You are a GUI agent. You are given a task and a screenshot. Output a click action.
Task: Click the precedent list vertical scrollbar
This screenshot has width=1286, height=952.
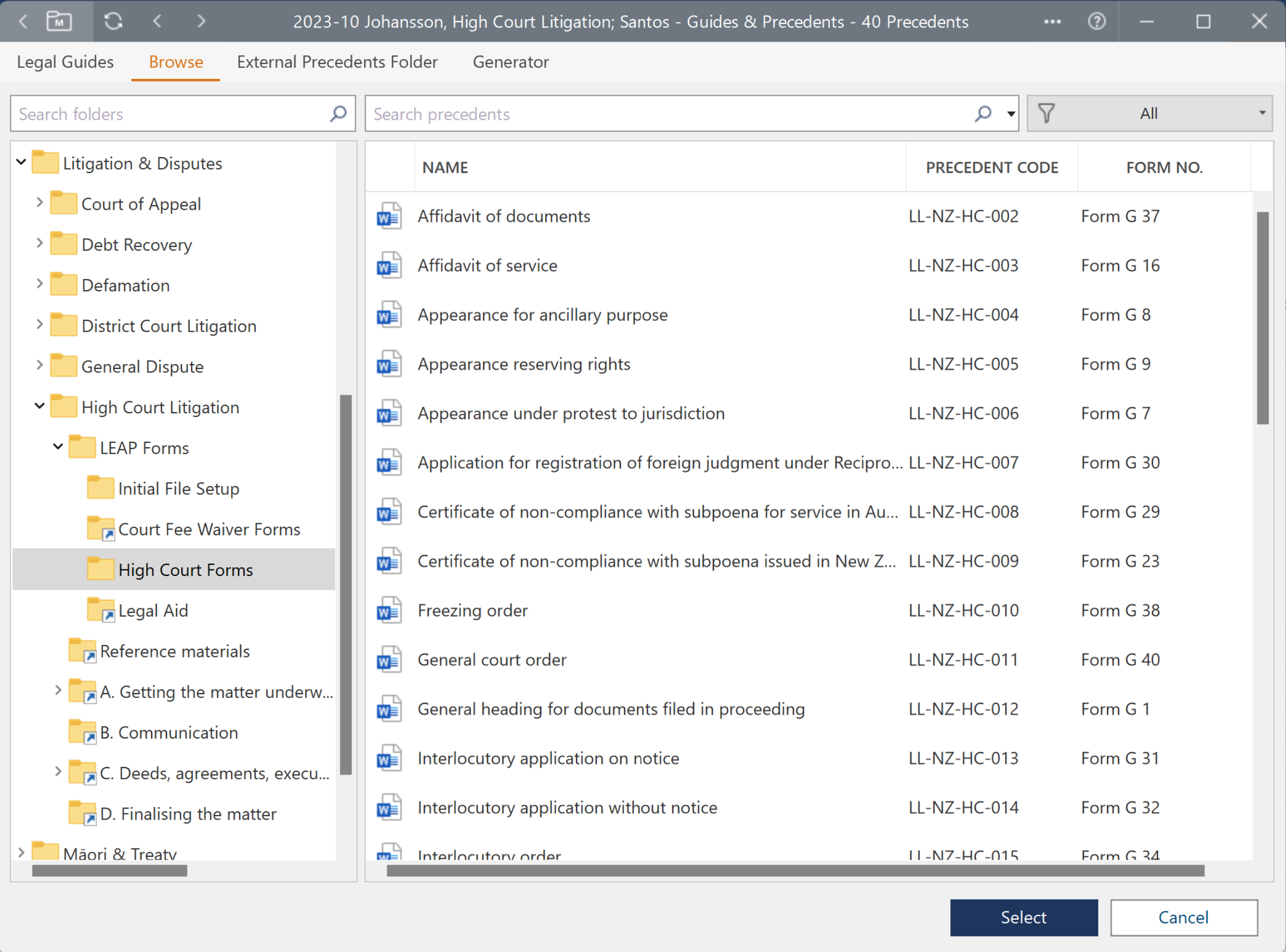point(1263,318)
